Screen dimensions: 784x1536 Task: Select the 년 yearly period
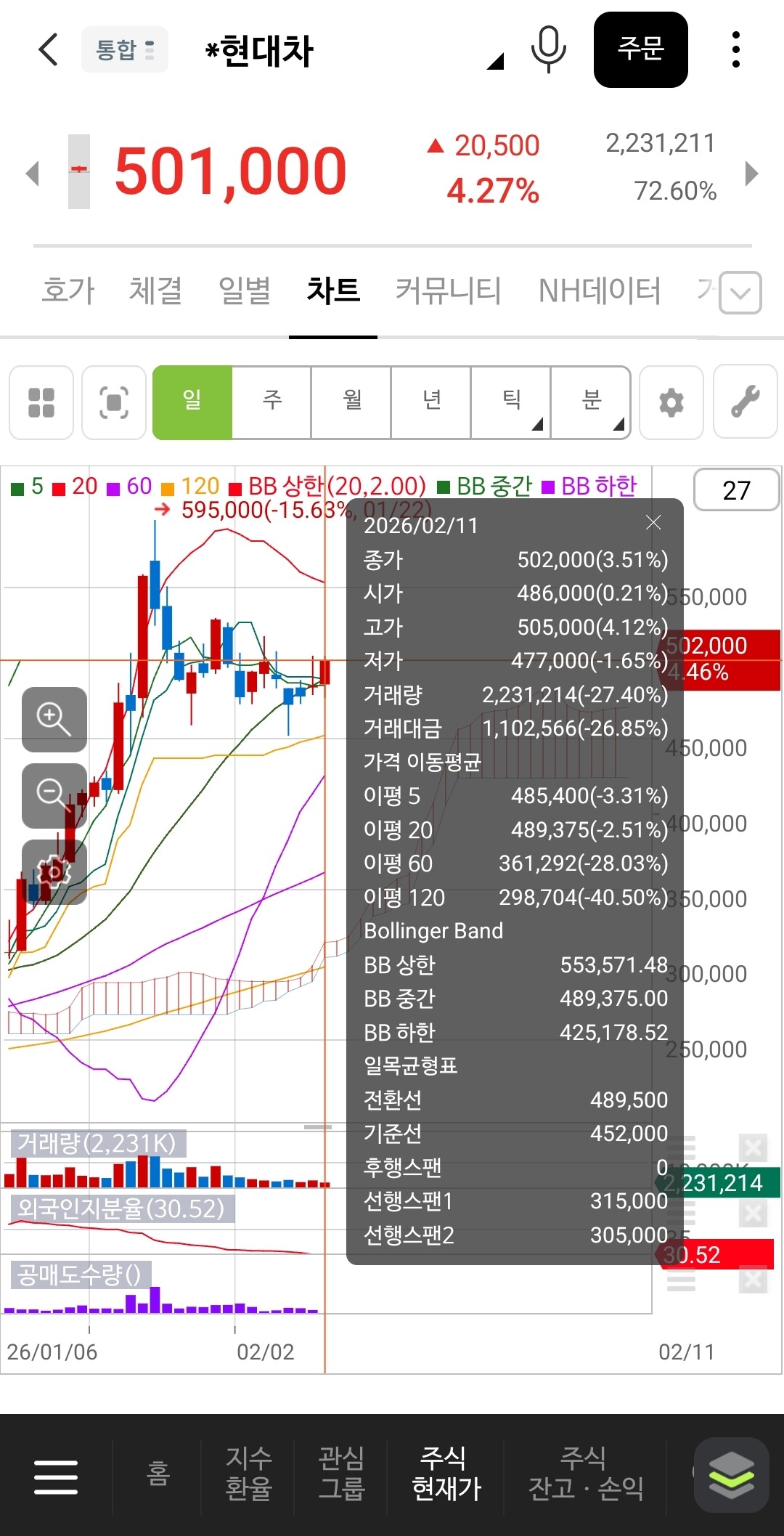coord(431,402)
